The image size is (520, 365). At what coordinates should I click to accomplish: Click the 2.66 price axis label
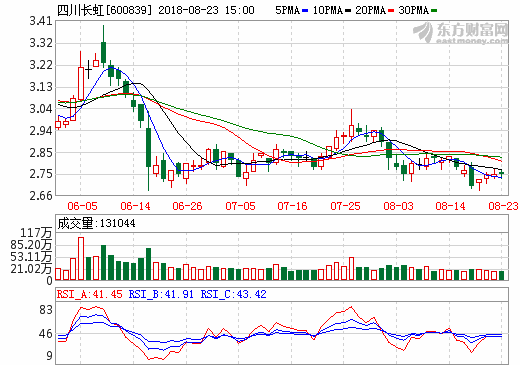point(41,196)
